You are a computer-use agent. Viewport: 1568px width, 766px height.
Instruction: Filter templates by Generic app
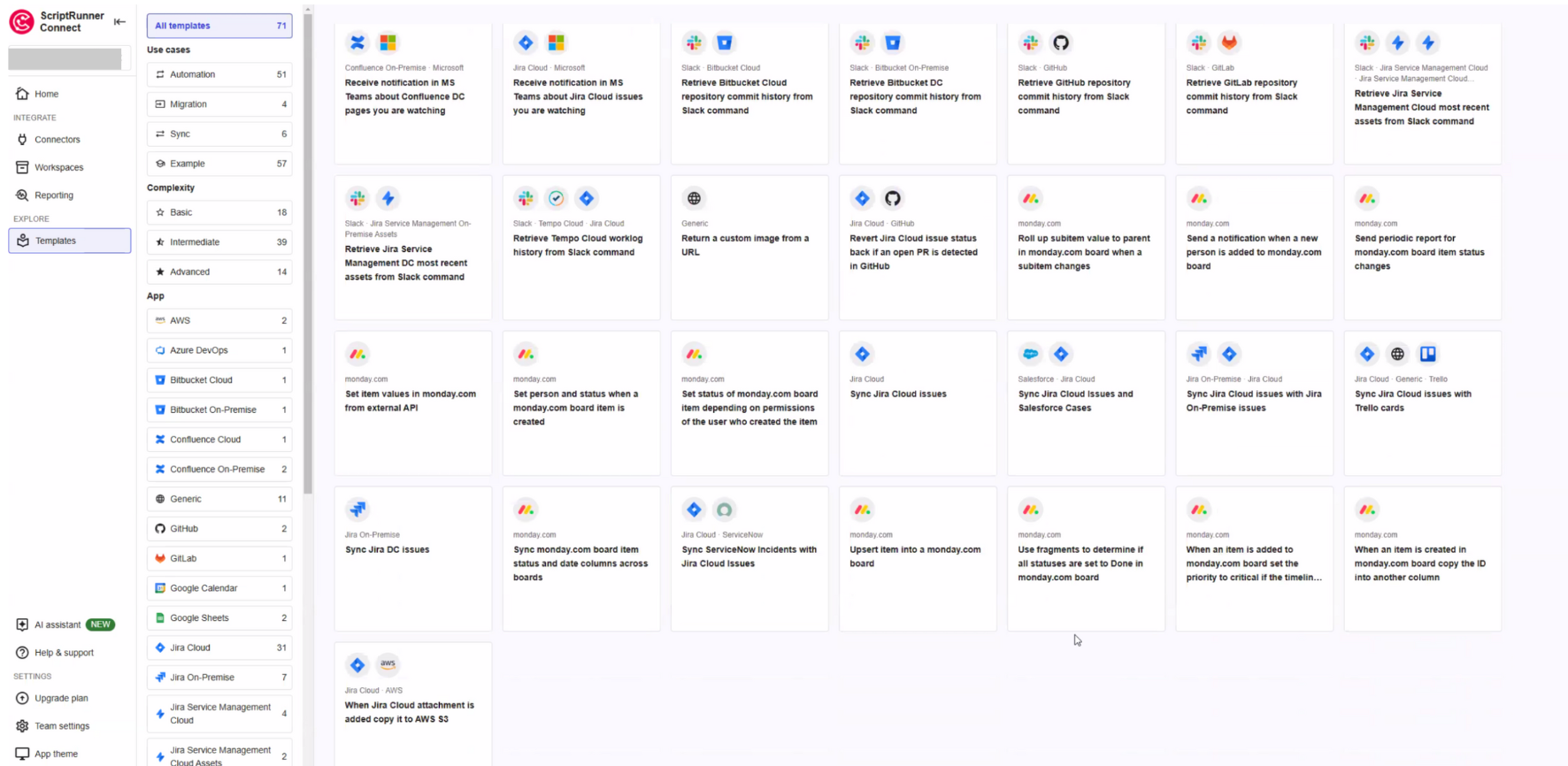(x=219, y=499)
